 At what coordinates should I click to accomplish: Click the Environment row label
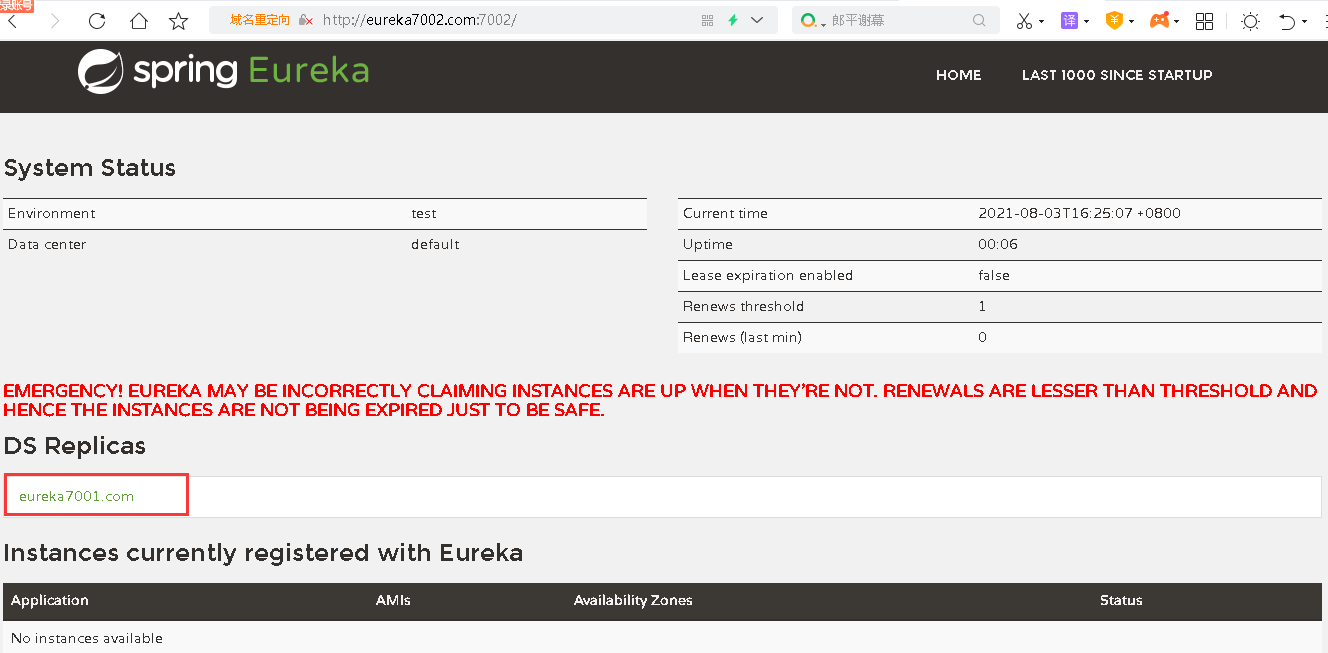(x=52, y=213)
